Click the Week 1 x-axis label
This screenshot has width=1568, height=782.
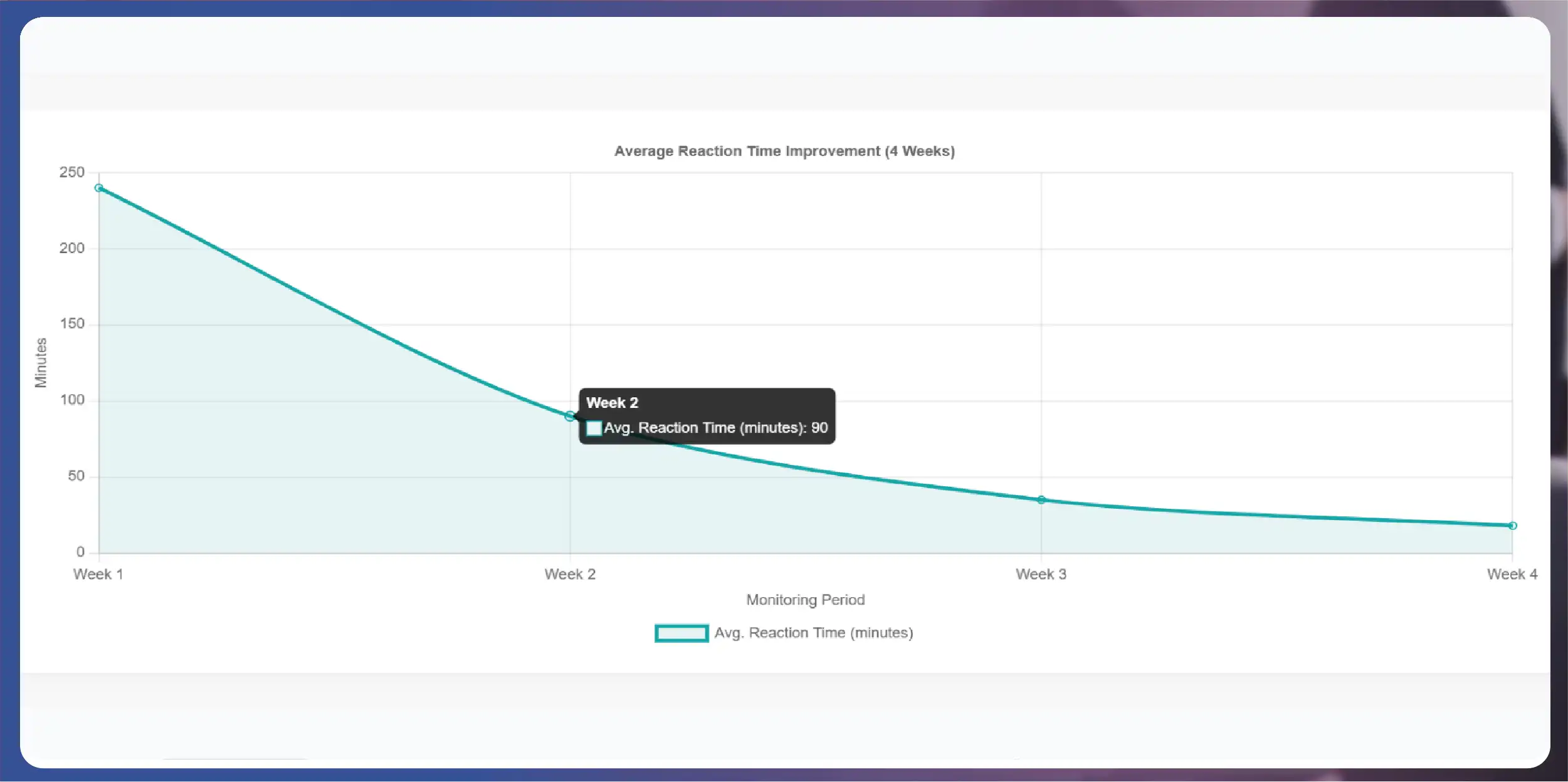[98, 574]
